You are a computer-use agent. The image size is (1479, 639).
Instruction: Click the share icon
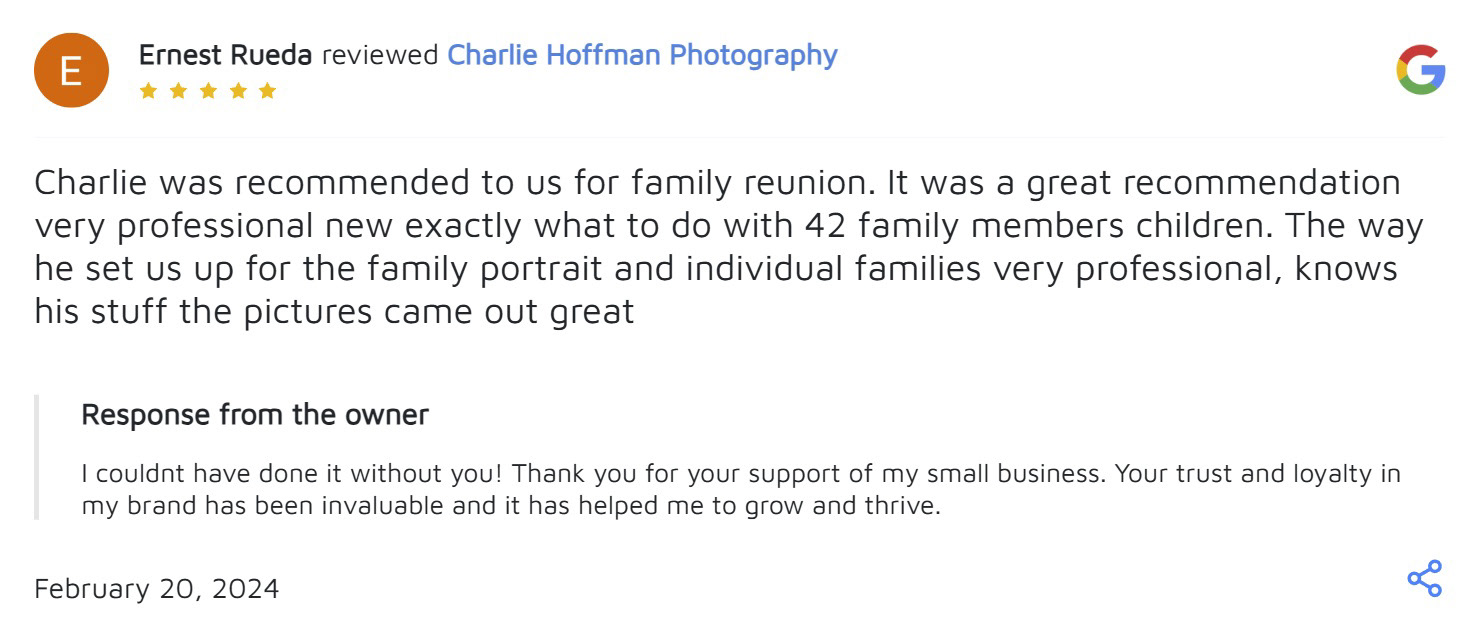click(x=1424, y=578)
